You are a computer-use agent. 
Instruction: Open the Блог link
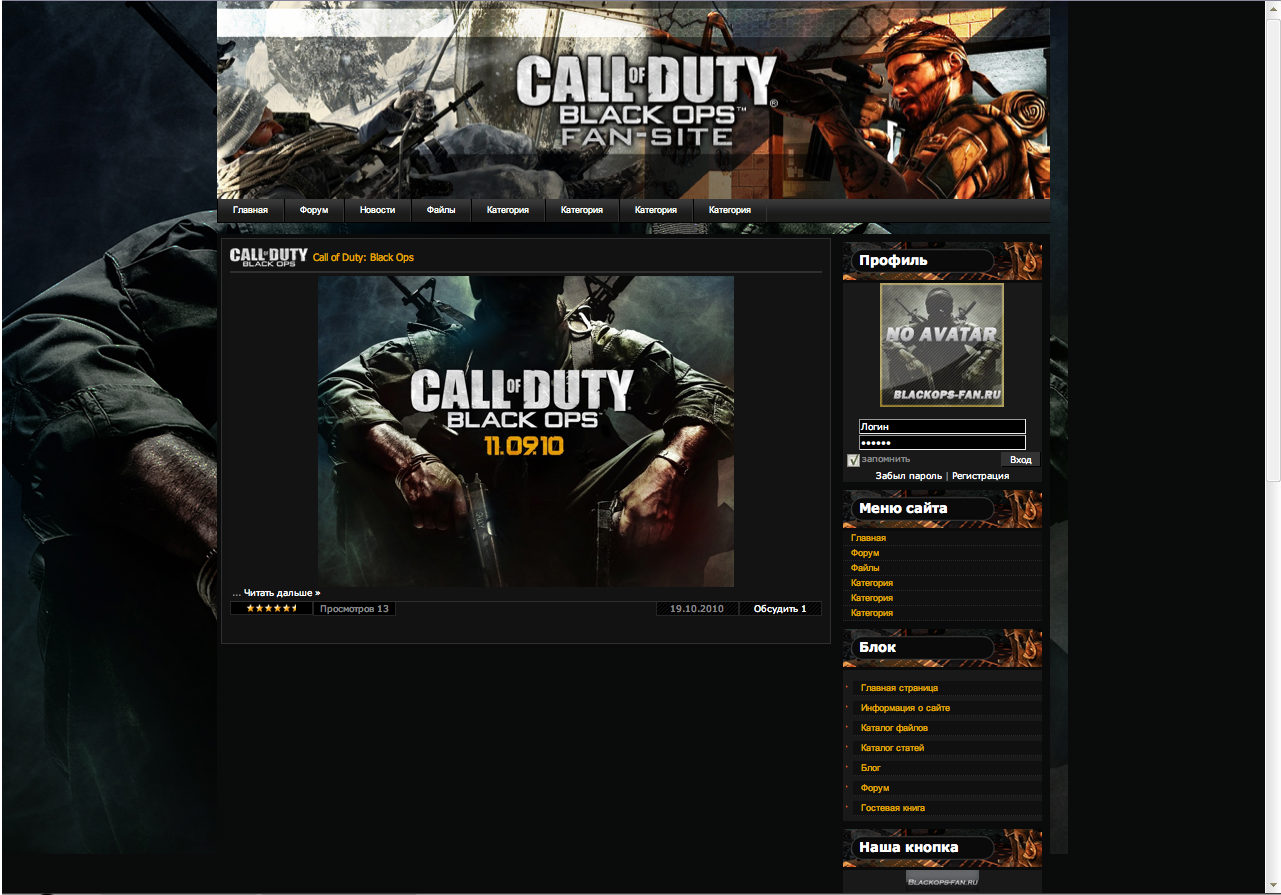click(871, 768)
